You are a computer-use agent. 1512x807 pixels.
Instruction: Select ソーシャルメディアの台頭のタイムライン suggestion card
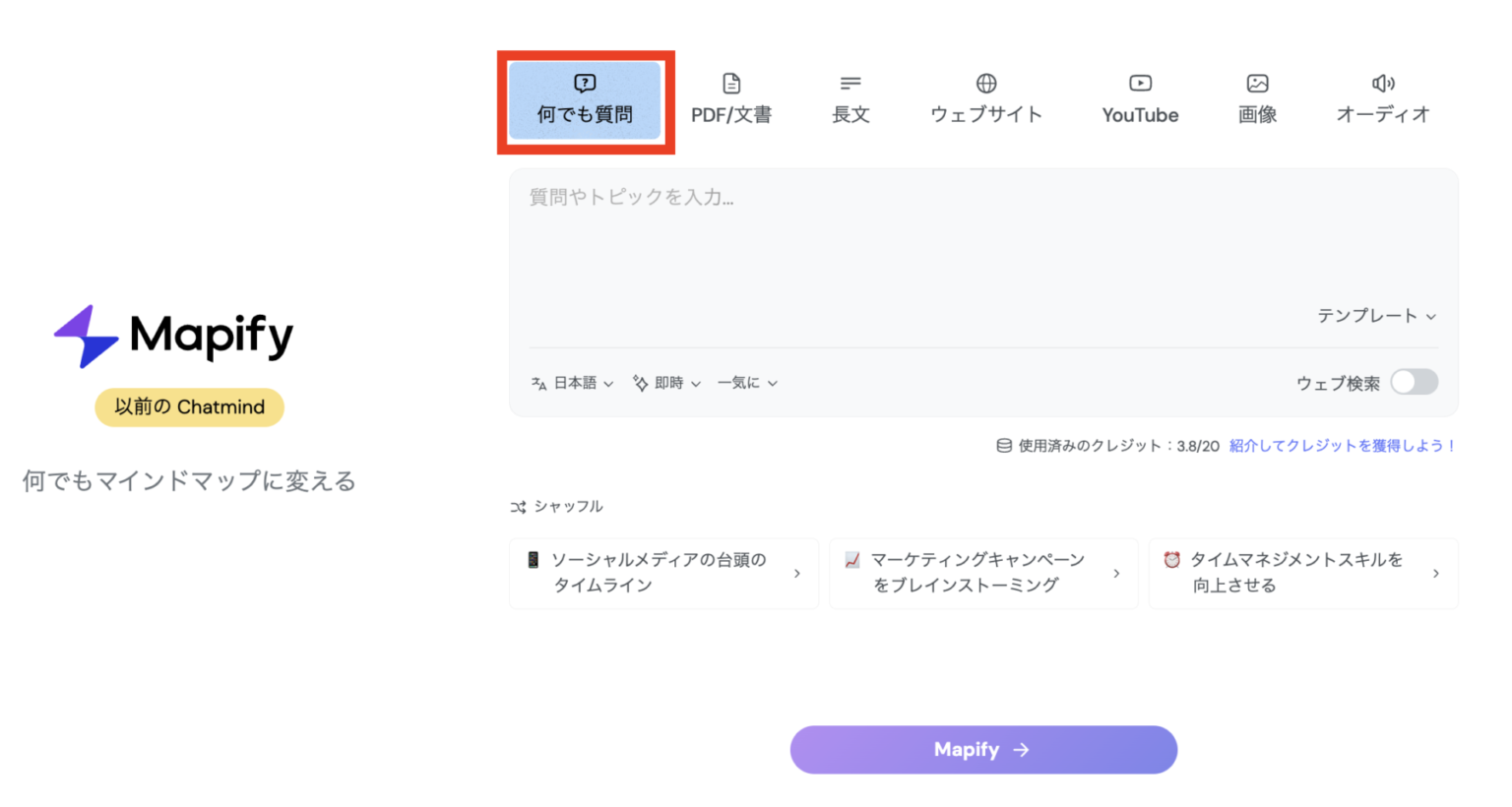tap(663, 573)
